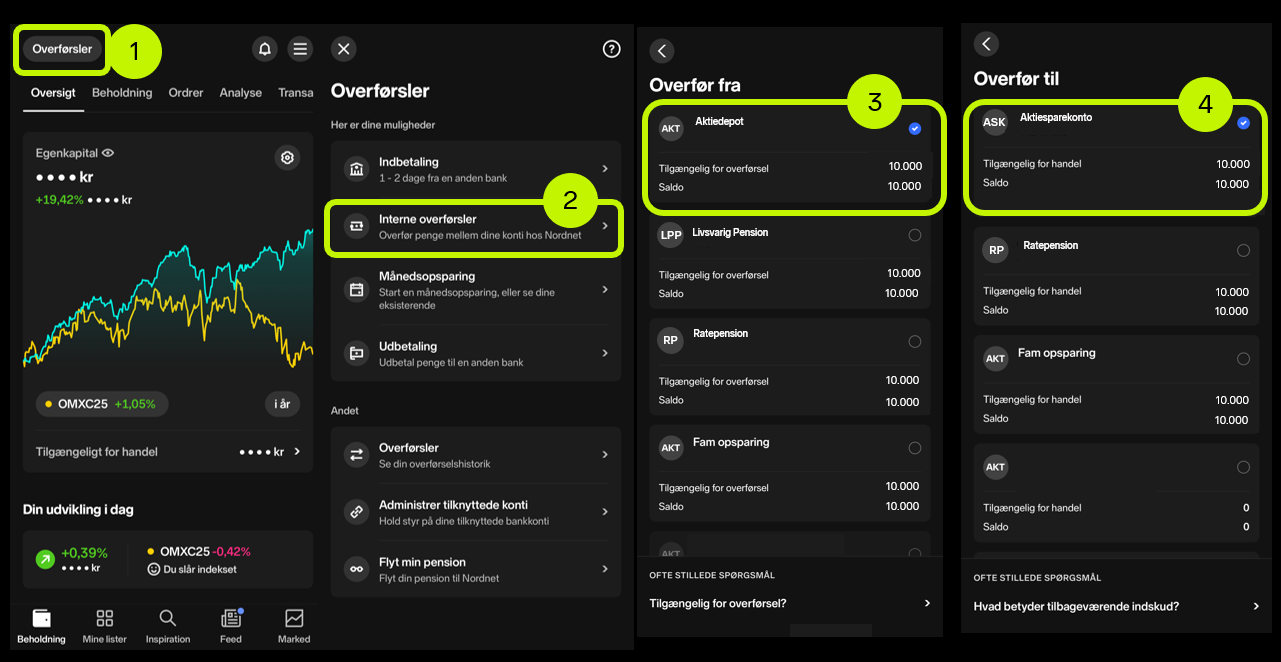Open Inspiration search in bottom bar
This screenshot has width=1281, height=662.
click(168, 625)
